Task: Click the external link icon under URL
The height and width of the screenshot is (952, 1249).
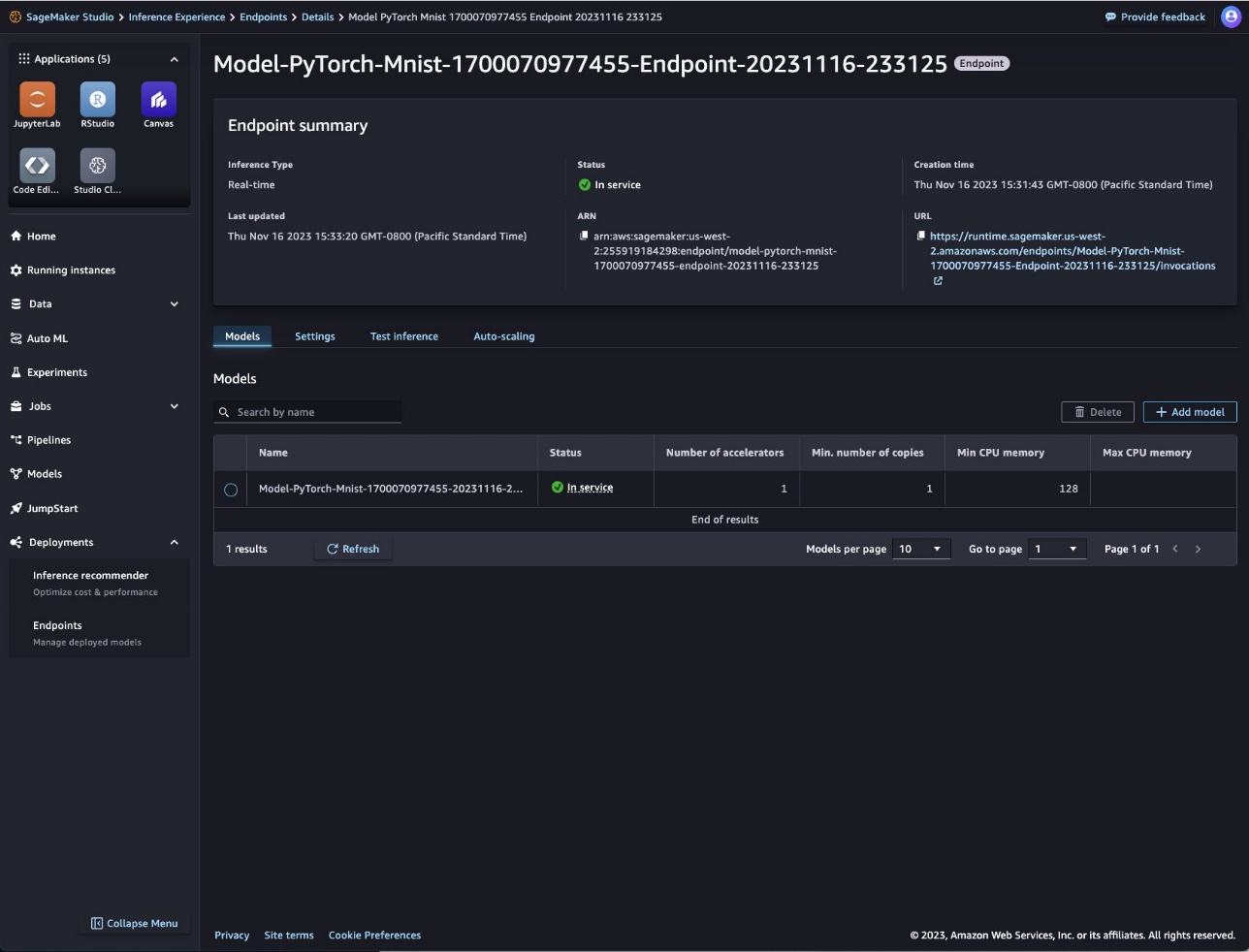Action: (x=938, y=281)
